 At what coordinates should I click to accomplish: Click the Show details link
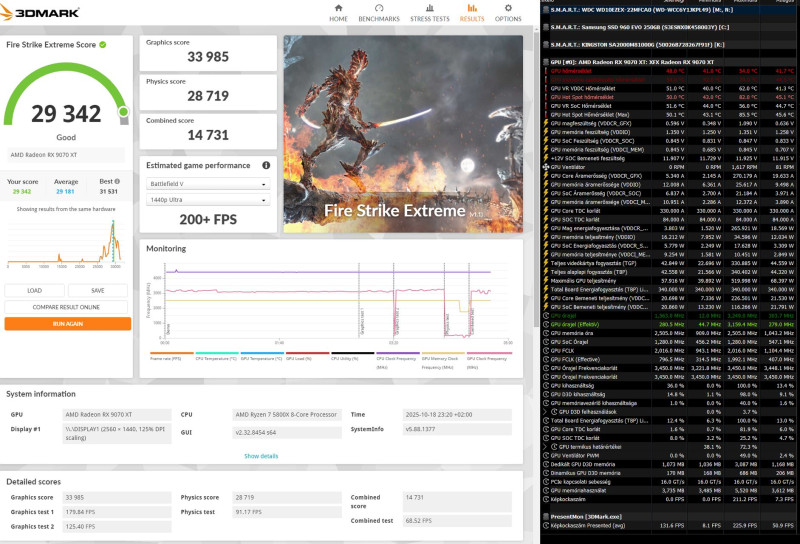pyautogui.click(x=261, y=456)
